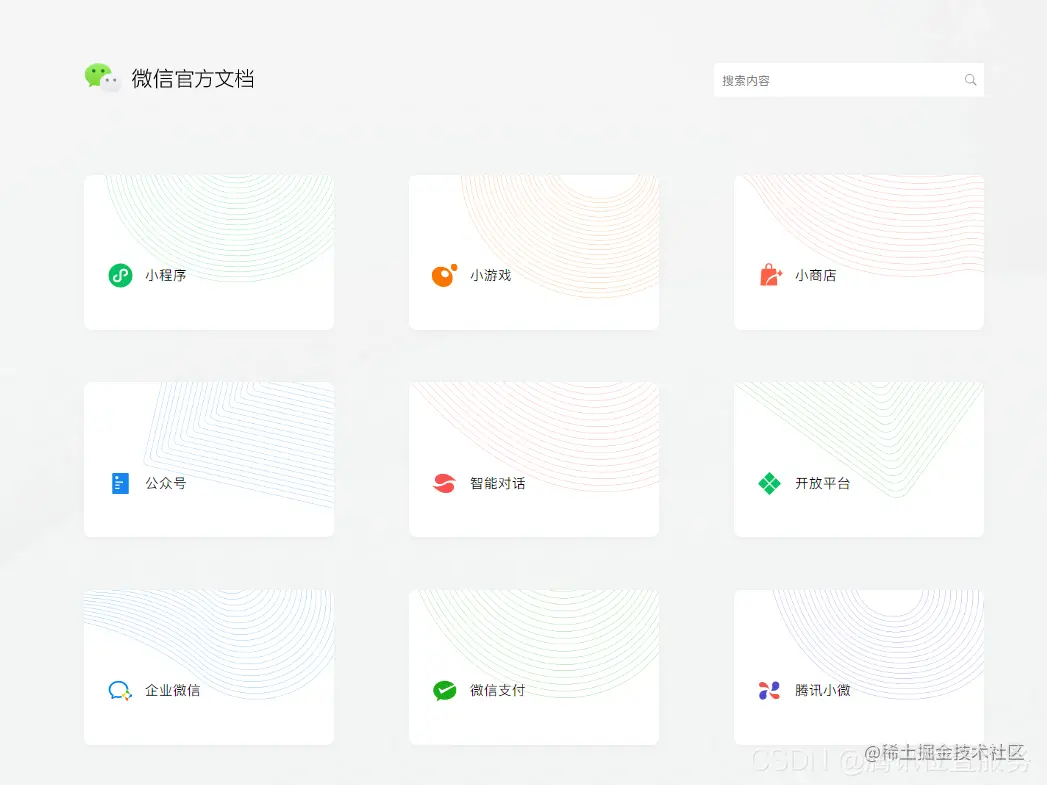Click the green 微信支付 checkmark icon
1047x785 pixels.
[x=445, y=690]
